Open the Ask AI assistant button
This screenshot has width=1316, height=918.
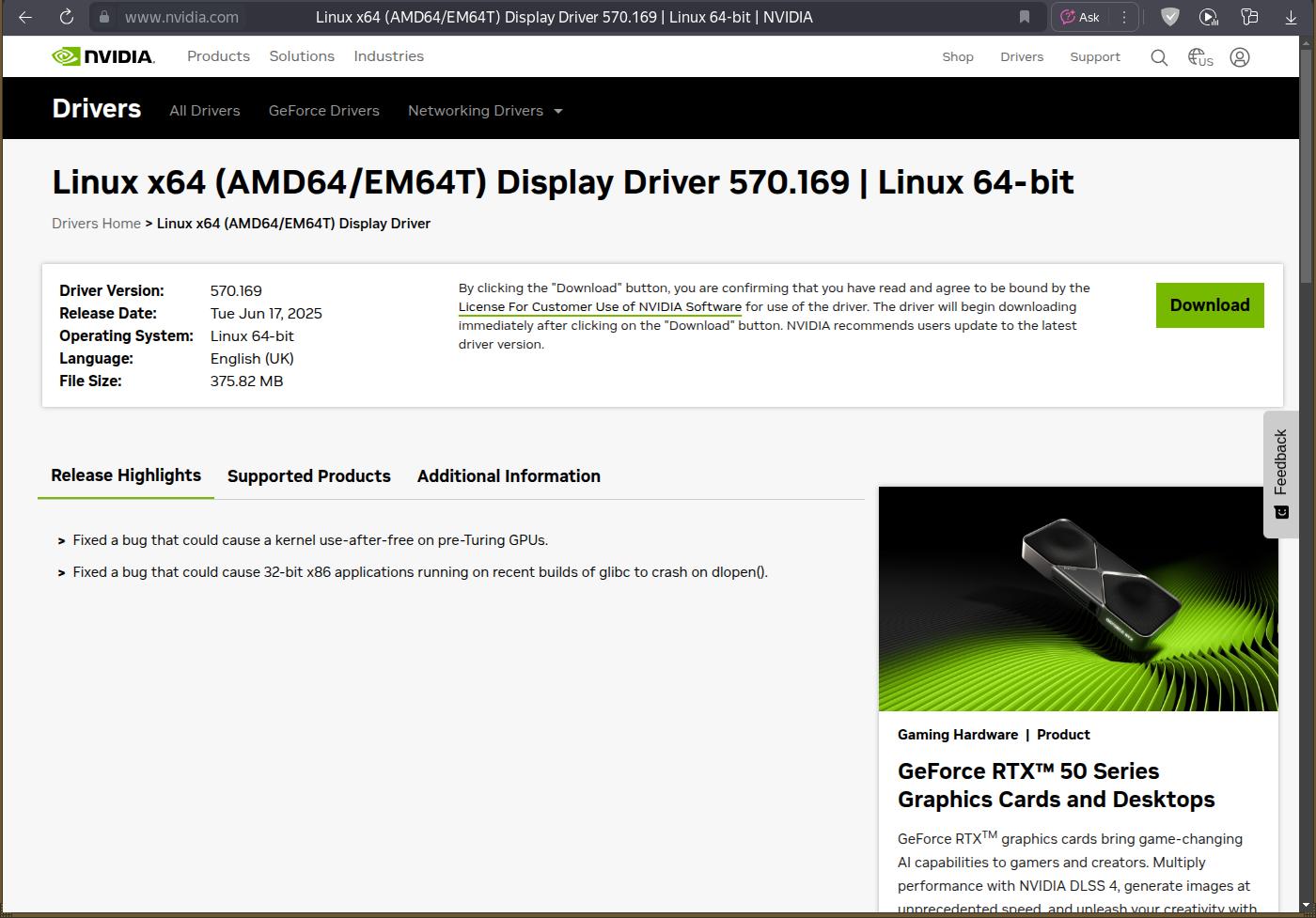(x=1080, y=17)
